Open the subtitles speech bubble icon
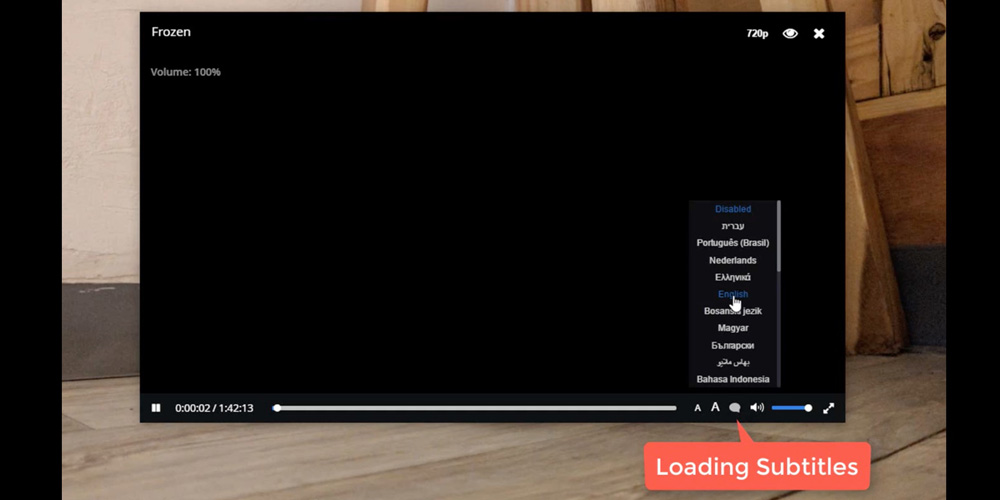Screen dimensions: 1000x500 pyautogui.click(x=735, y=408)
